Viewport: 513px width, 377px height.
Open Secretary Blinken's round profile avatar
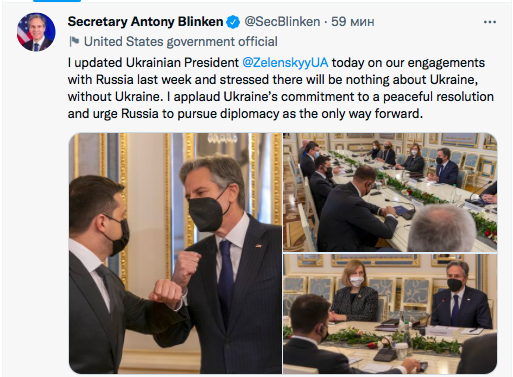(36, 32)
